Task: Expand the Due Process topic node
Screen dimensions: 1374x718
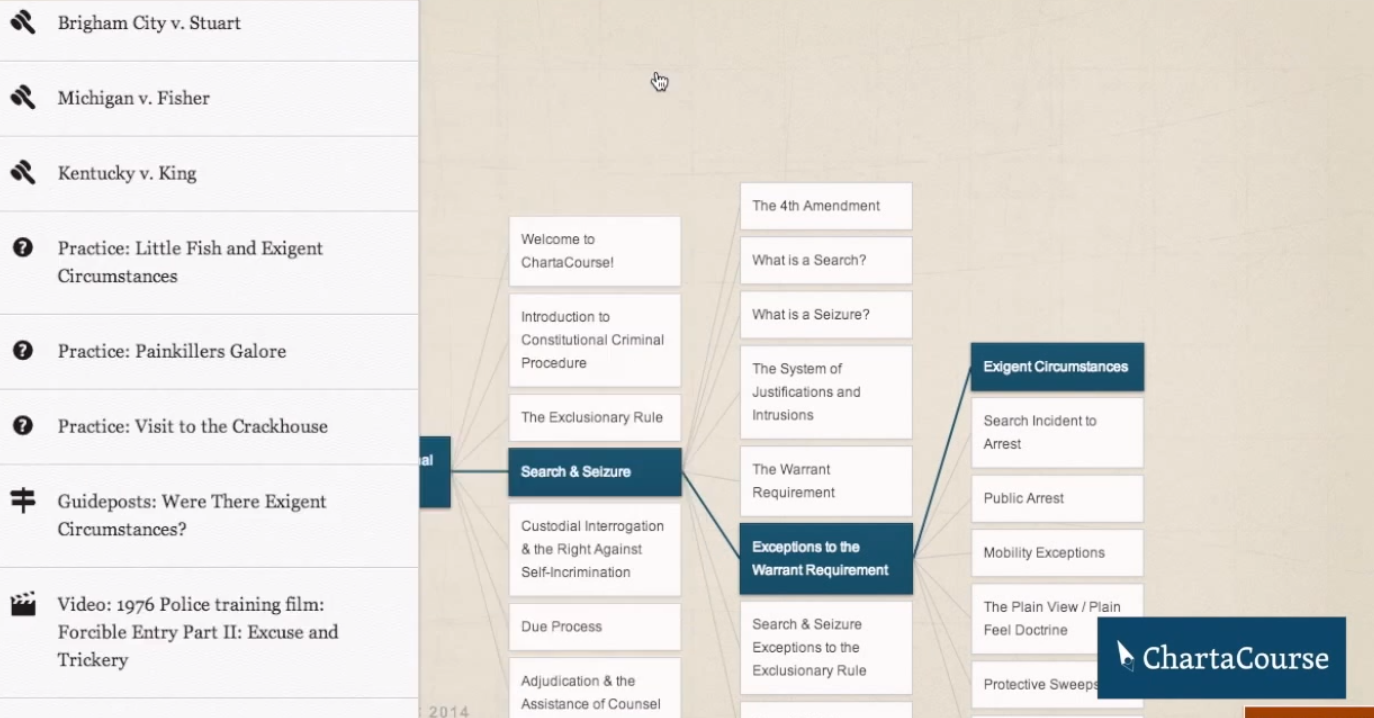Action: tap(594, 627)
